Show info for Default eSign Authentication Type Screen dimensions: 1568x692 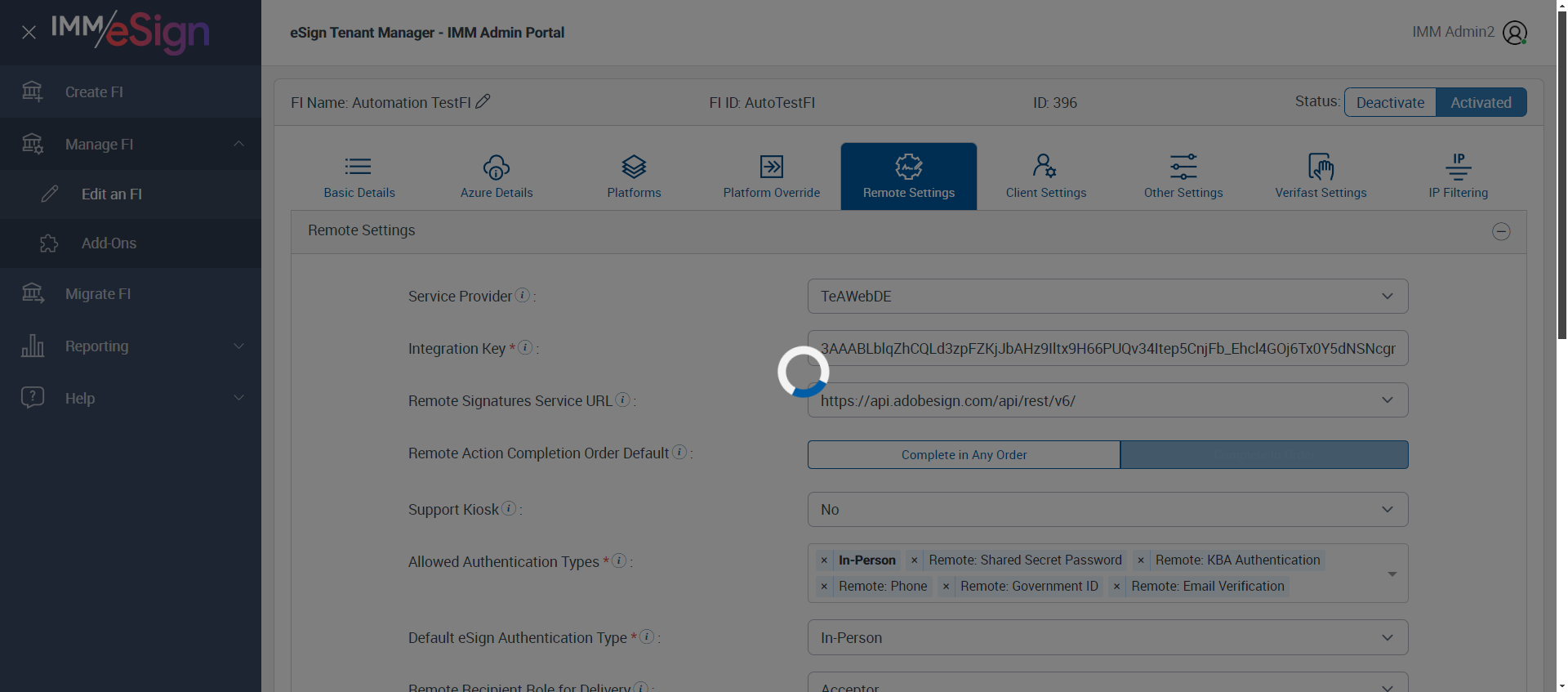click(x=647, y=636)
